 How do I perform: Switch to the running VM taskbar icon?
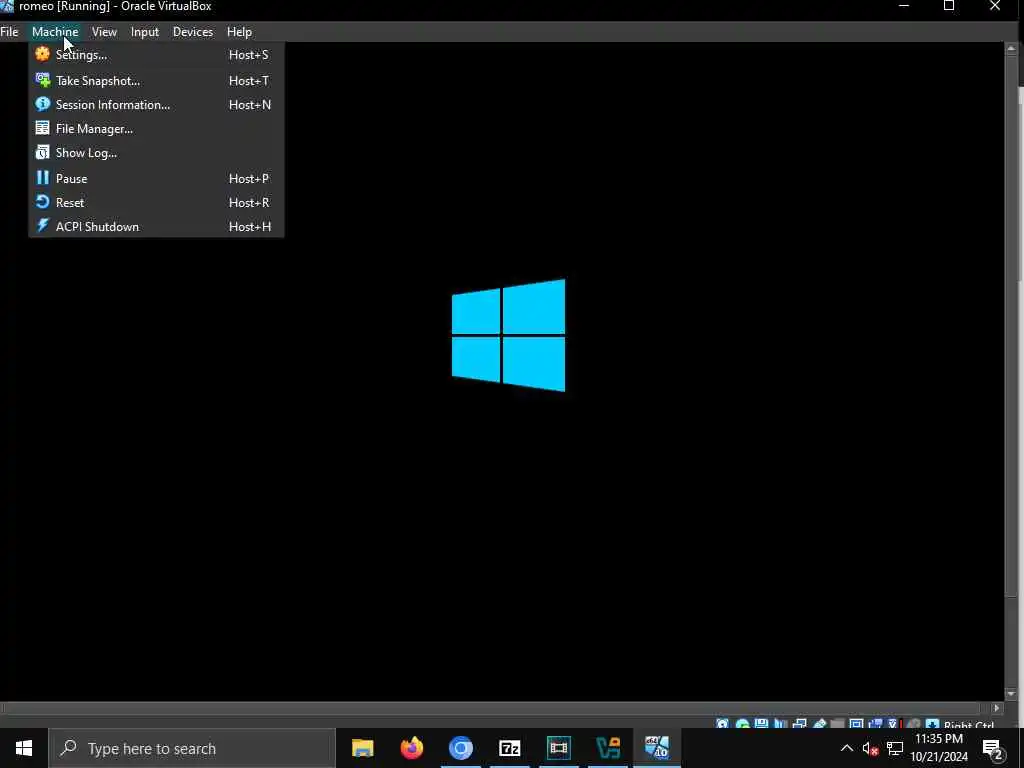point(657,748)
